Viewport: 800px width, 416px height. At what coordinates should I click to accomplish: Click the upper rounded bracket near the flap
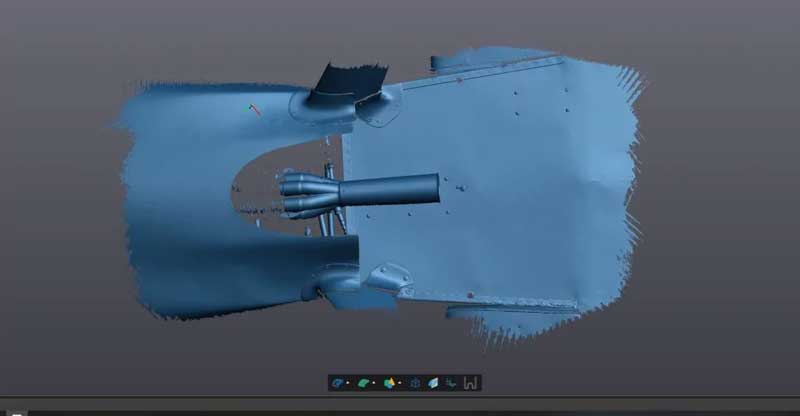pyautogui.click(x=378, y=108)
